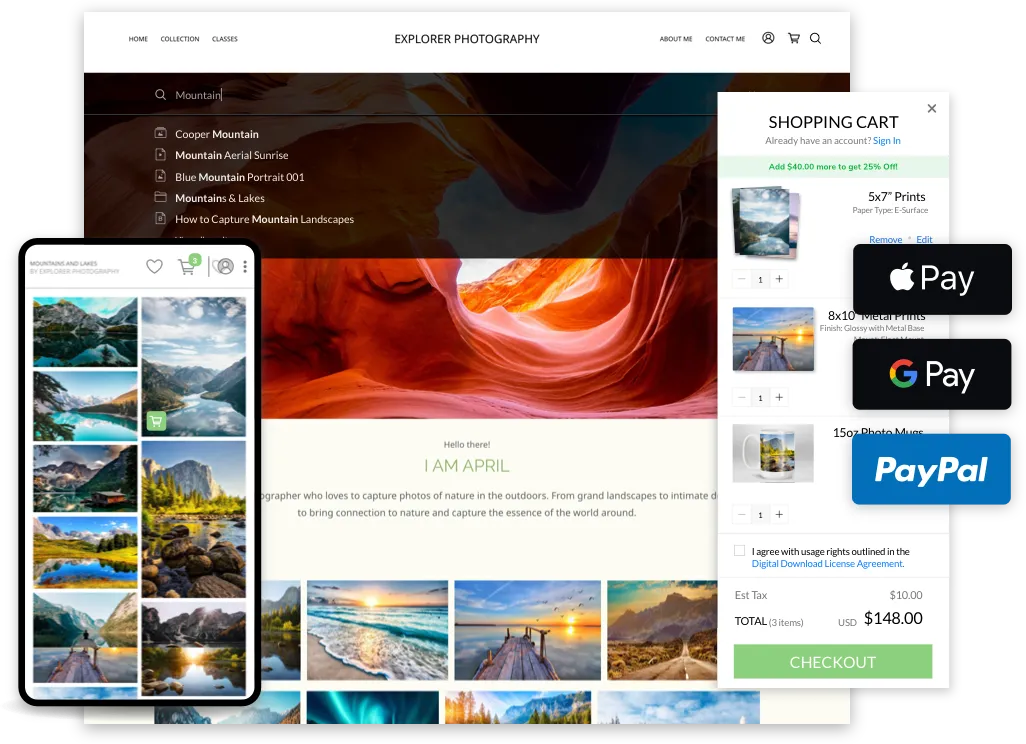This screenshot has height=744, width=1026.
Task: Click the magnifier icon beside Mountain search field
Action: click(160, 95)
